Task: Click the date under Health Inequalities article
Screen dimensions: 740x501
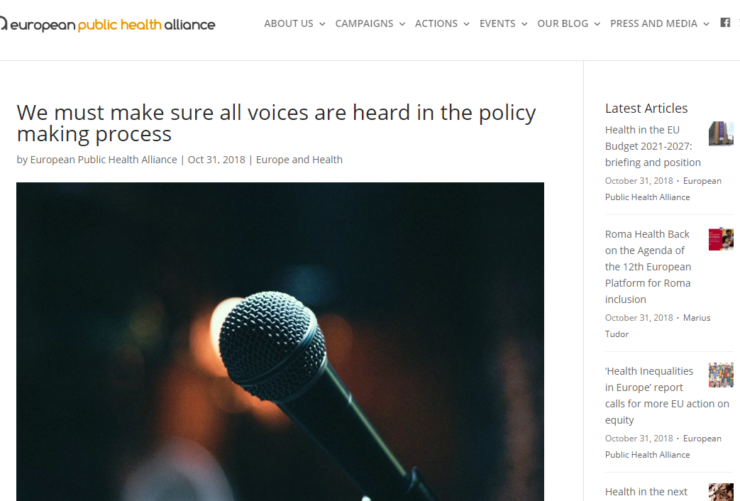Action: pos(639,439)
